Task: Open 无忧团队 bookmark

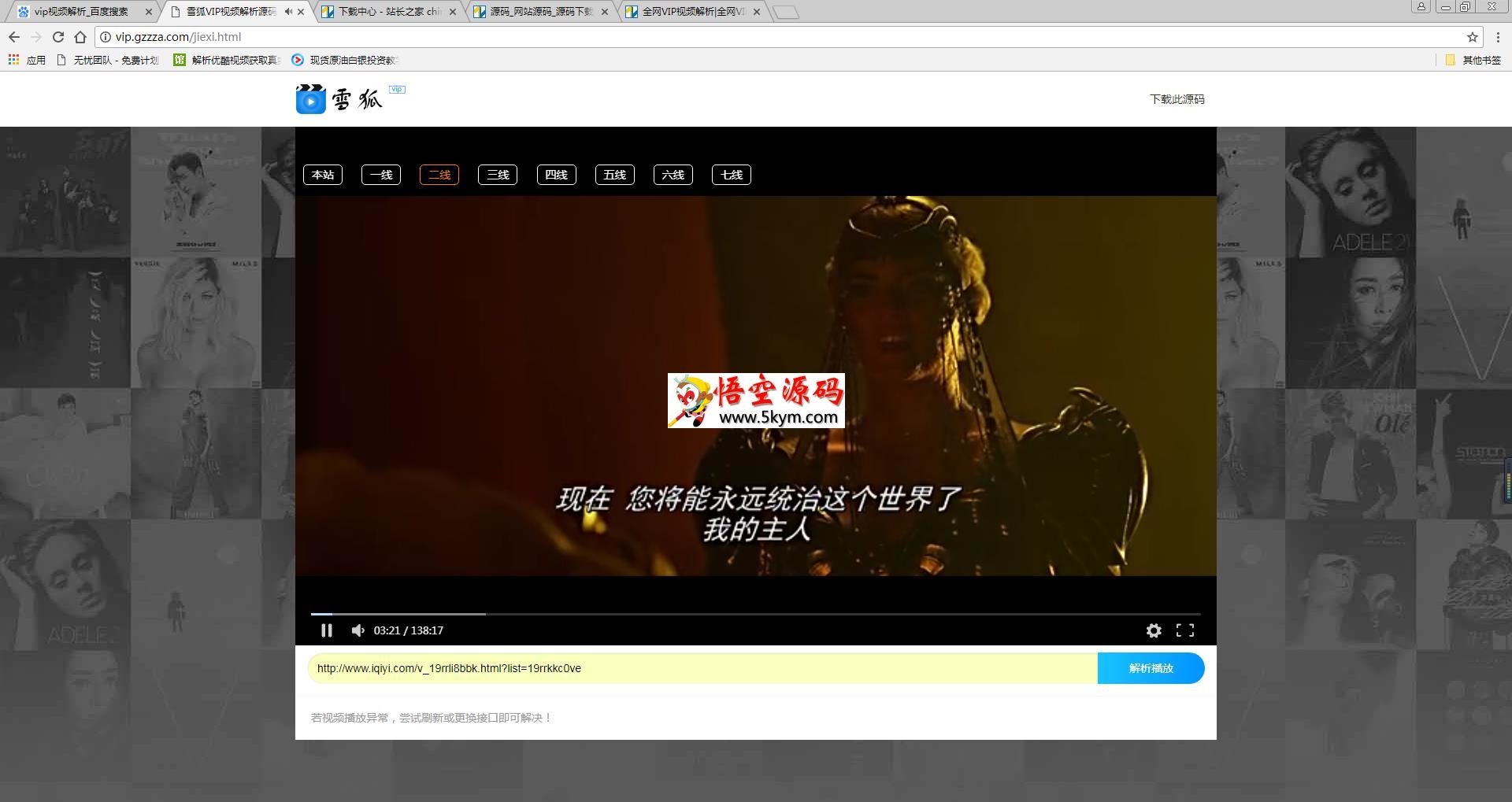Action: [x=109, y=60]
